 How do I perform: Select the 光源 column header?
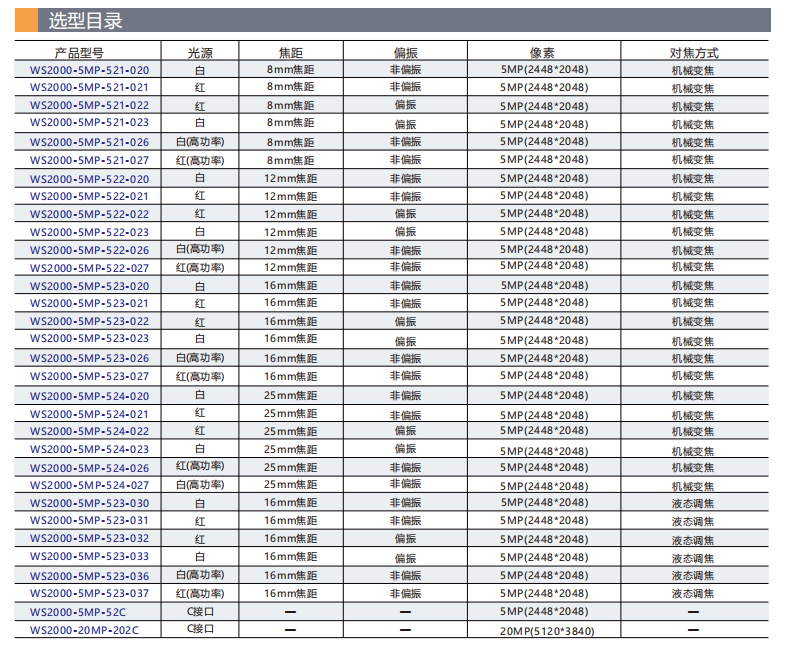pyautogui.click(x=200, y=53)
